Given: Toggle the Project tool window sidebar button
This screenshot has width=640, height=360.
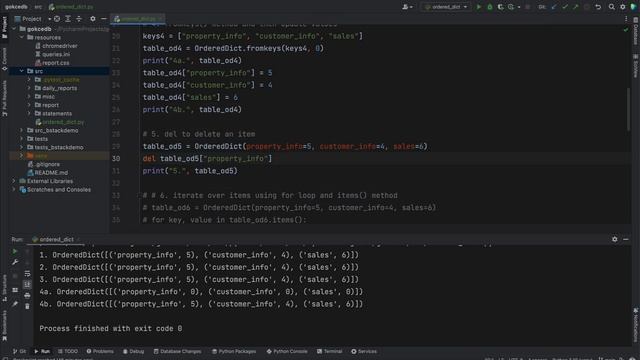Looking at the screenshot, I should (x=4, y=28).
